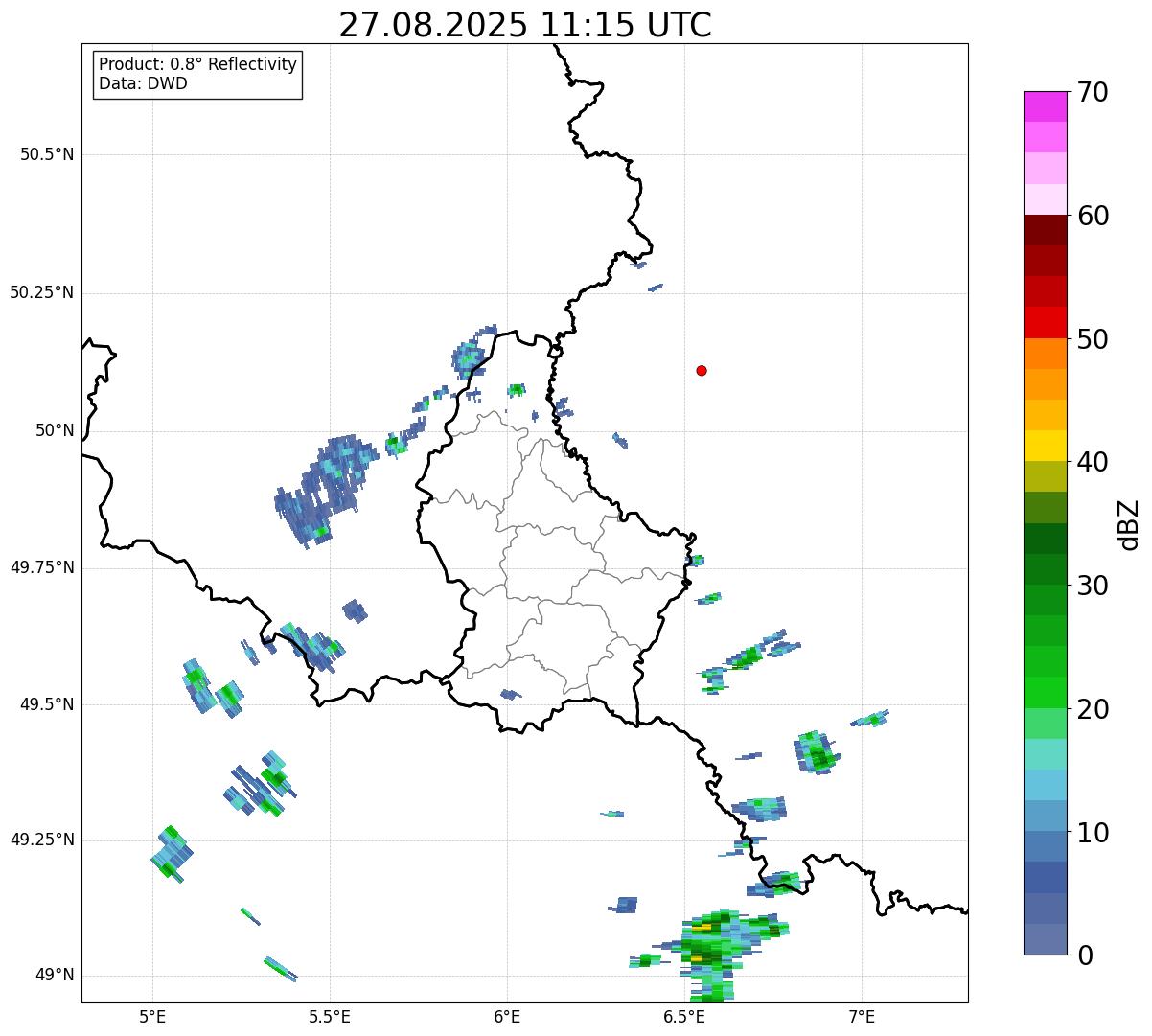Click the colorbar tick label 70
The width and height of the screenshot is (1152, 1036).
point(1093,93)
